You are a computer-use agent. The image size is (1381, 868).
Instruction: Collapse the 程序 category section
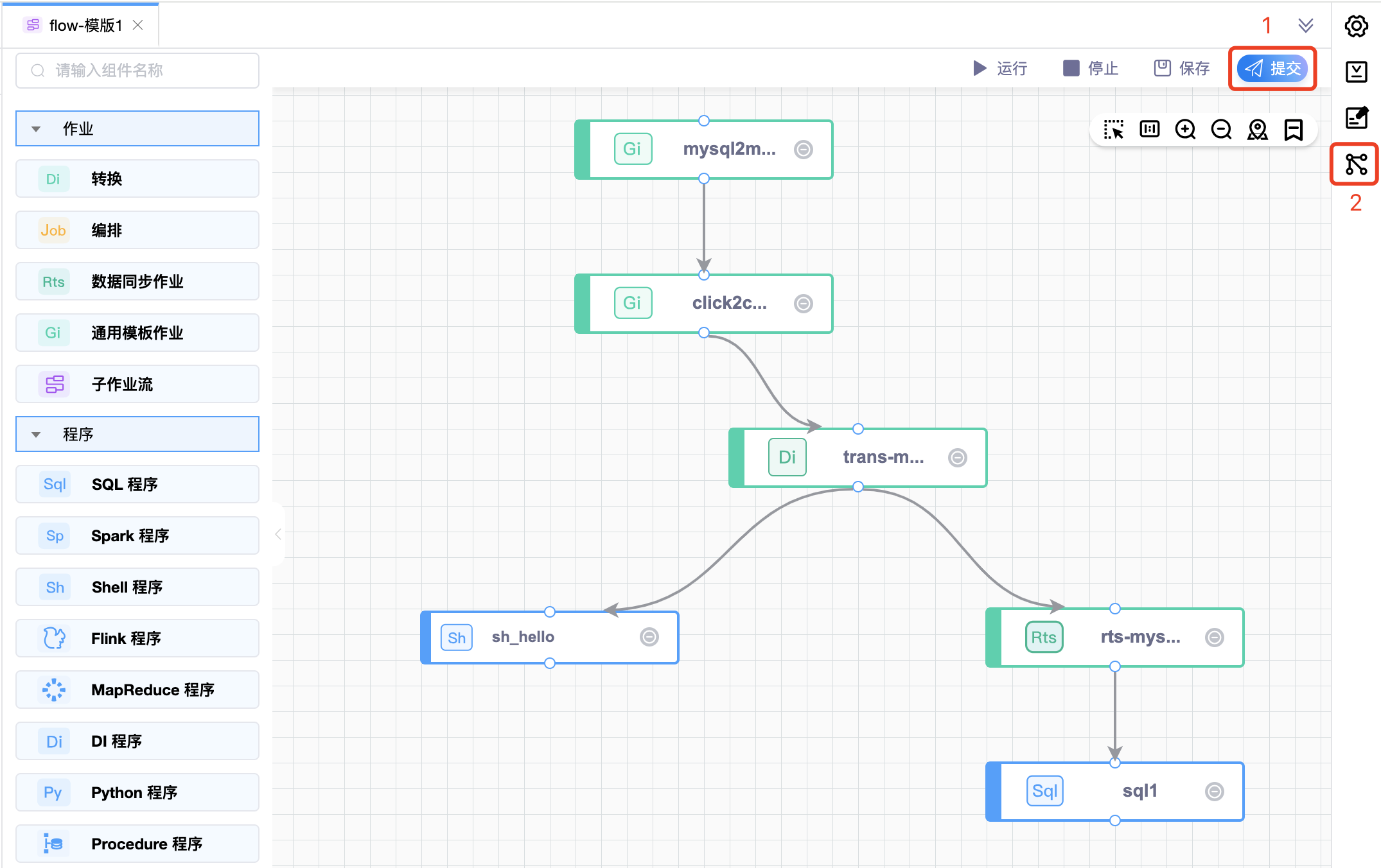pyautogui.click(x=37, y=435)
